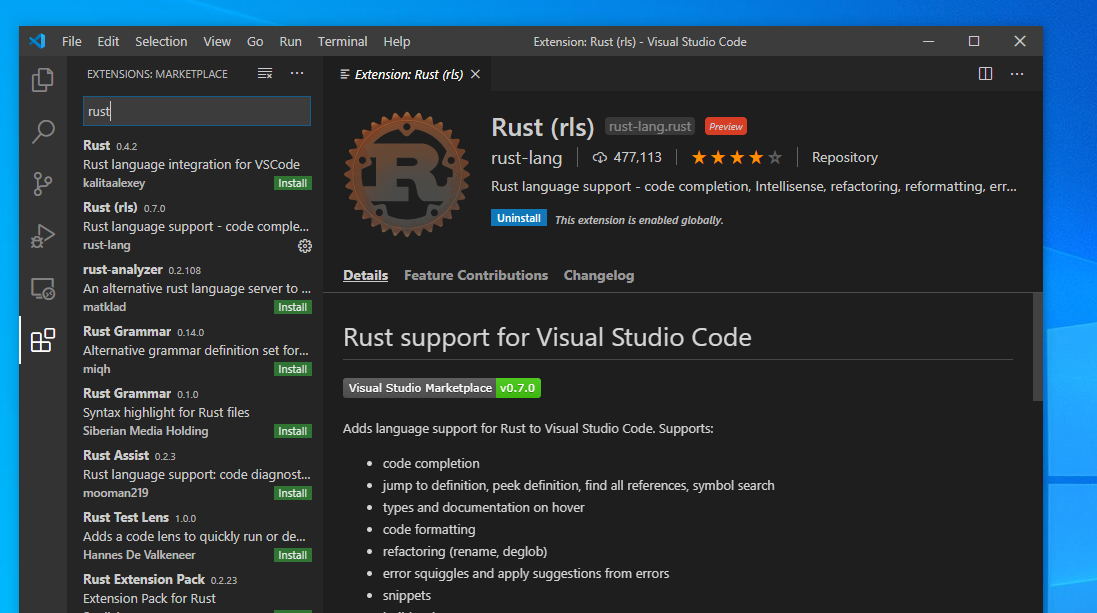Switch to the Details tab
Viewport: 1097px width, 613px height.
tap(365, 275)
